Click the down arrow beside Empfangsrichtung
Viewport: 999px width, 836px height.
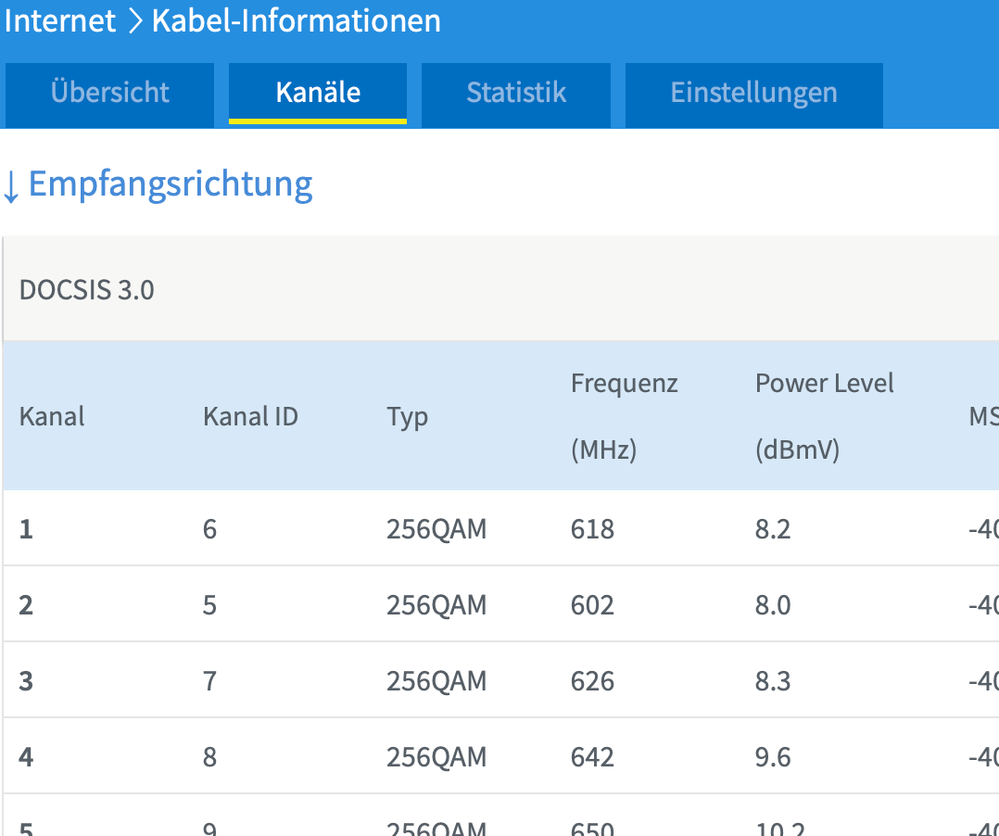click(x=11, y=187)
